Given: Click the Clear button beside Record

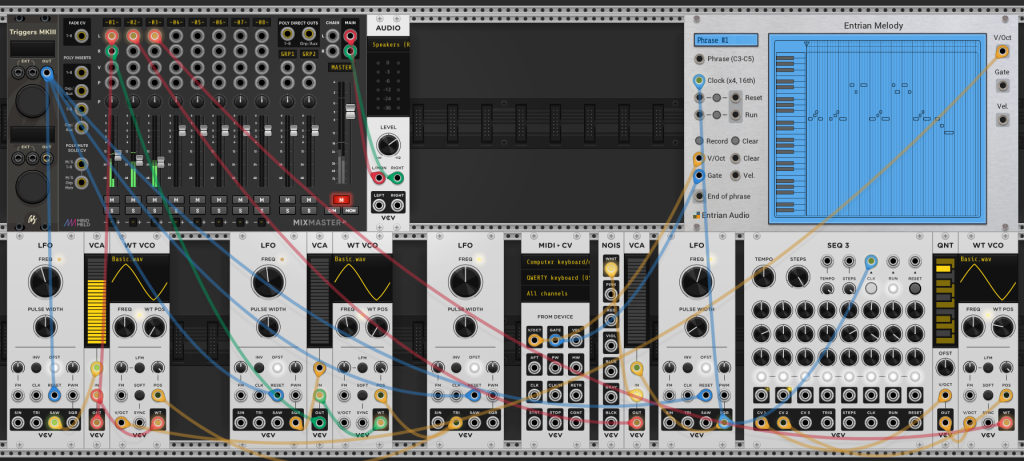Looking at the screenshot, I should [735, 141].
